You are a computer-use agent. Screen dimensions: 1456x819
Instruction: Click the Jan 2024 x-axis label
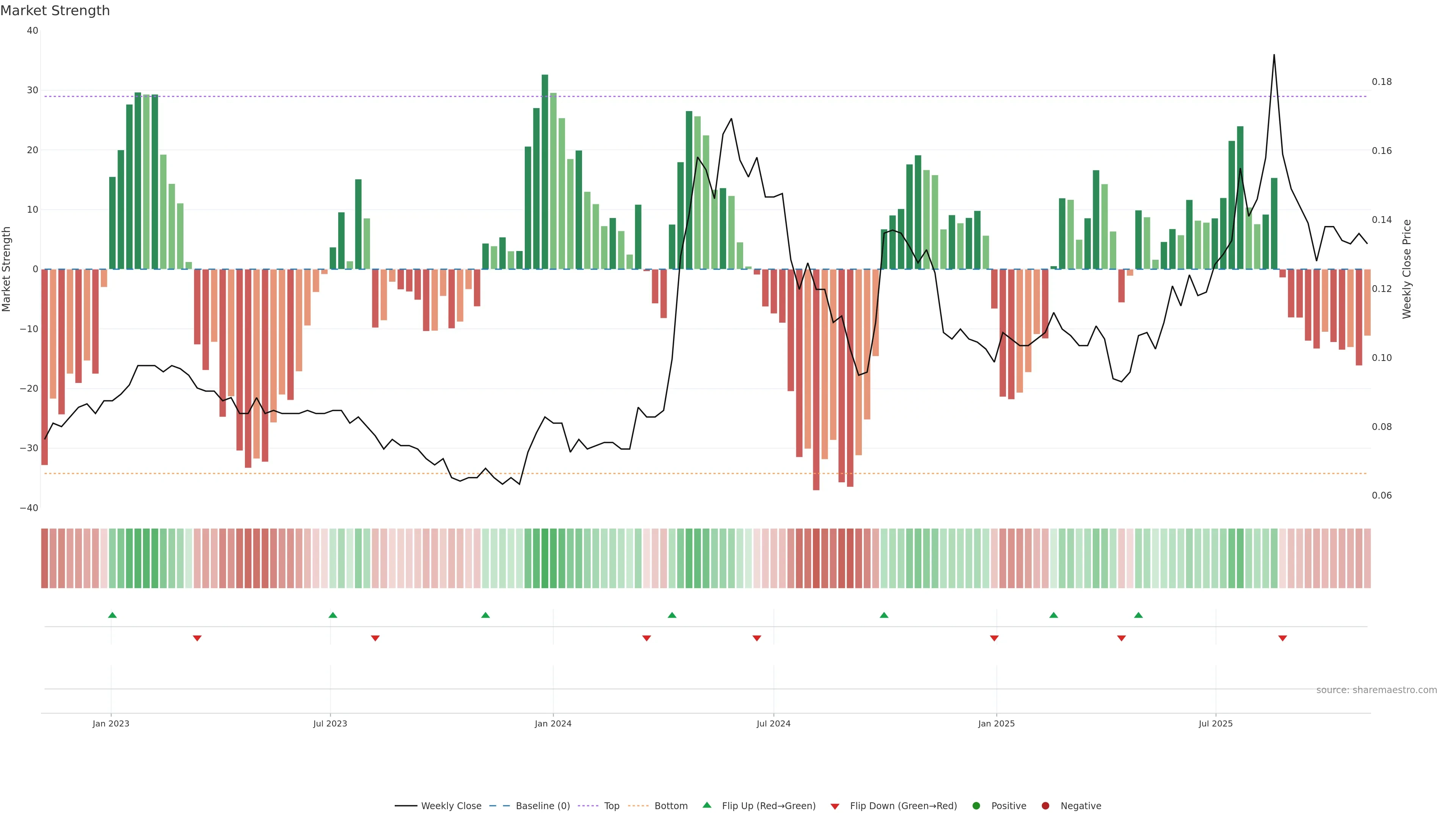553,723
